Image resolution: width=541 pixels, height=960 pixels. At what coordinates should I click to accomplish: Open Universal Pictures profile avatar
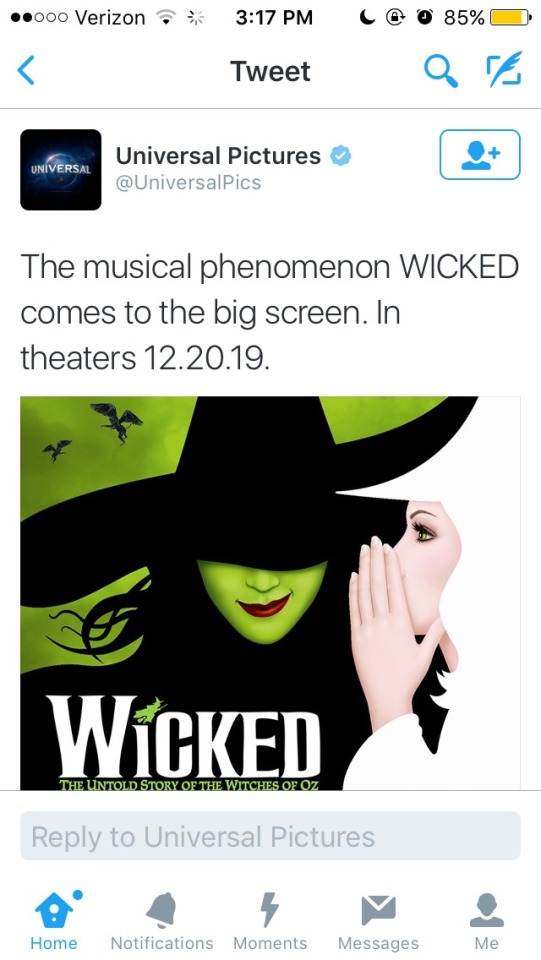click(61, 170)
